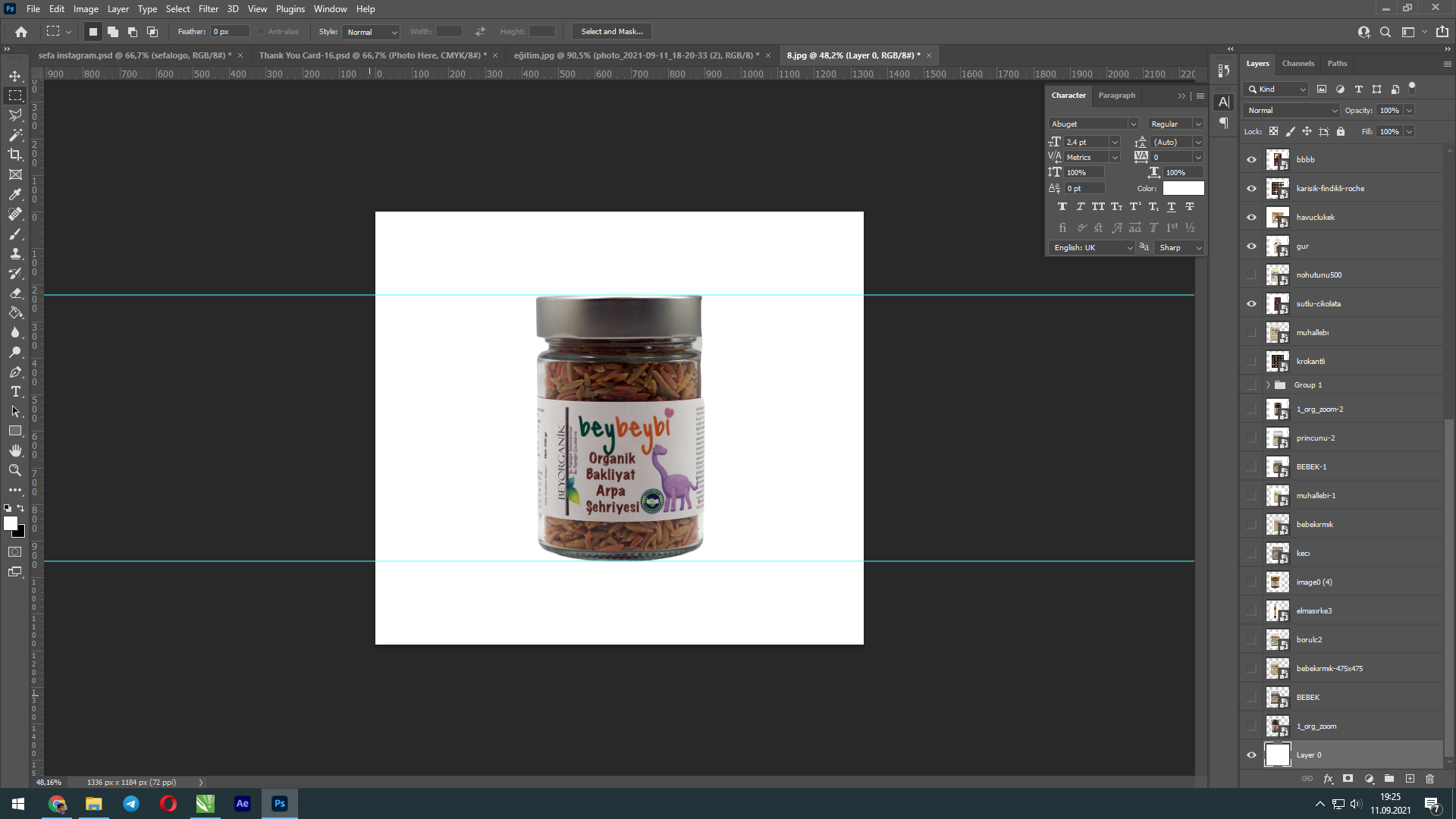Screen dimensions: 1456x819
Task: Select the Polygonal Lasso tool
Action: [15, 115]
